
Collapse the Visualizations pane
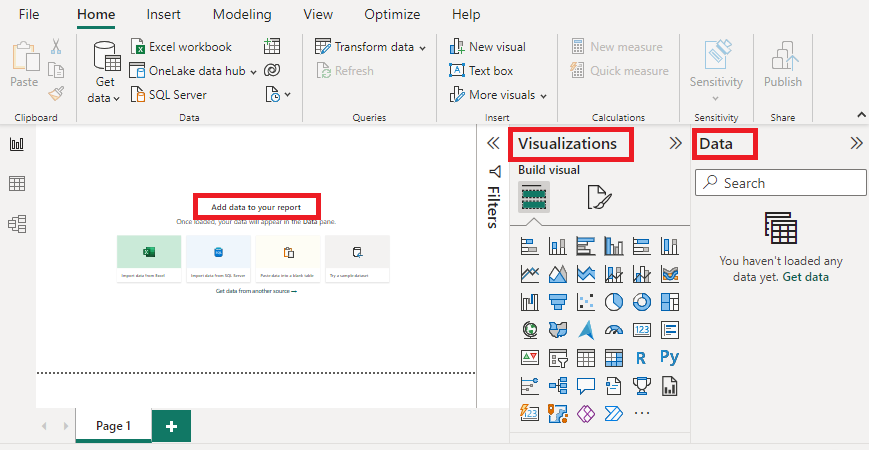[x=675, y=143]
